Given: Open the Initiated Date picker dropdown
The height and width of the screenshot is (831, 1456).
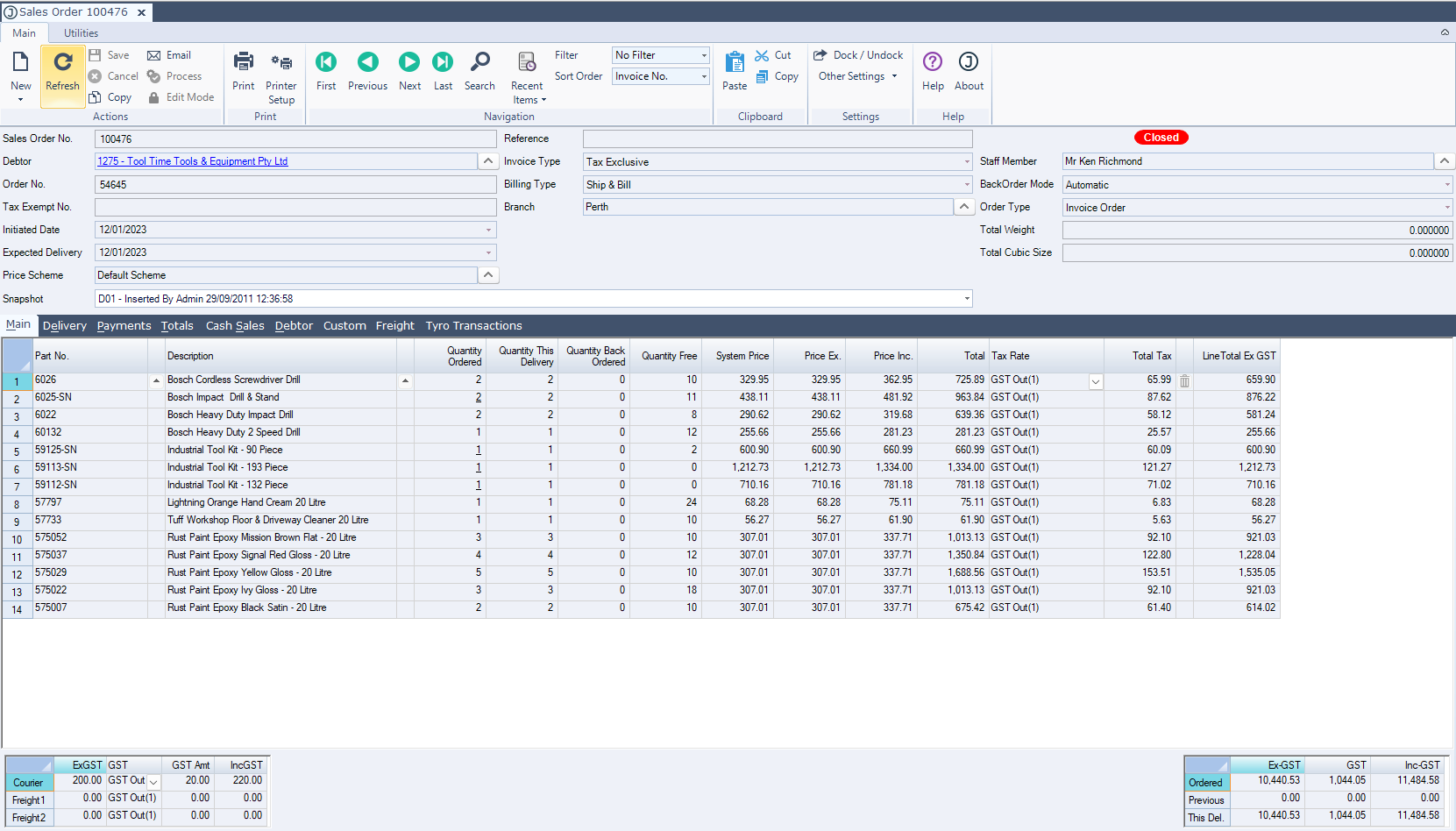Looking at the screenshot, I should 488,231.
